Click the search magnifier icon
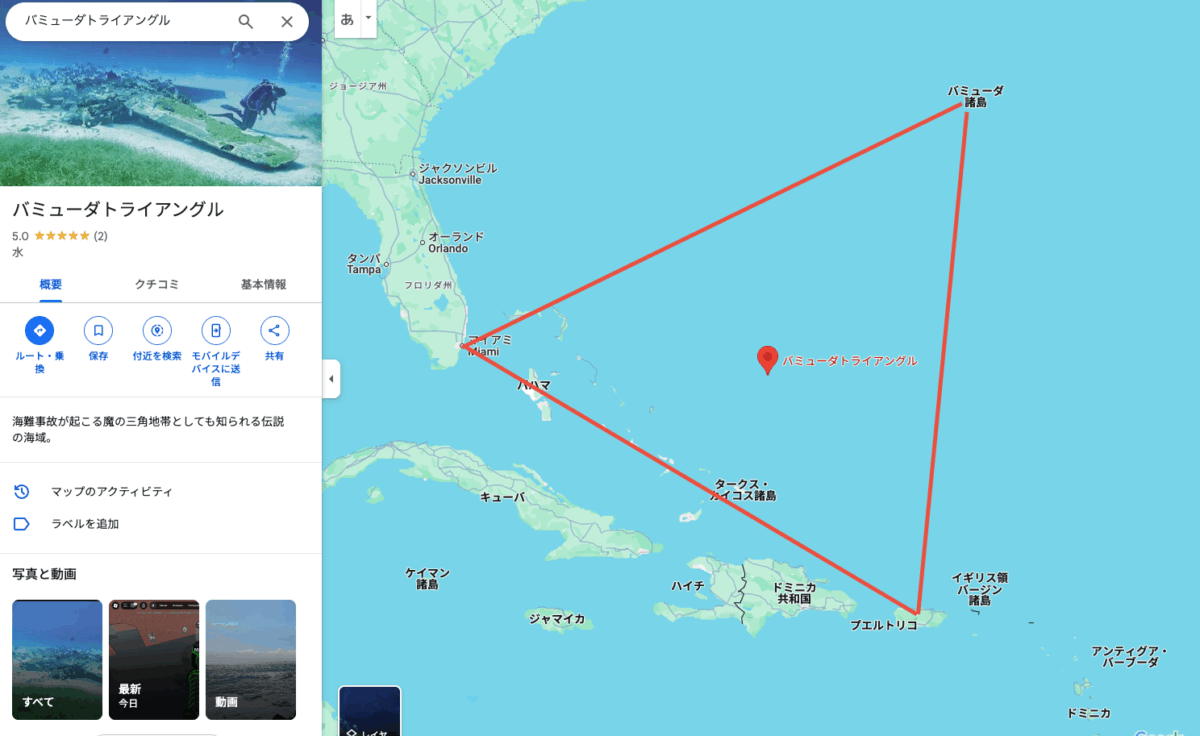 (x=246, y=21)
